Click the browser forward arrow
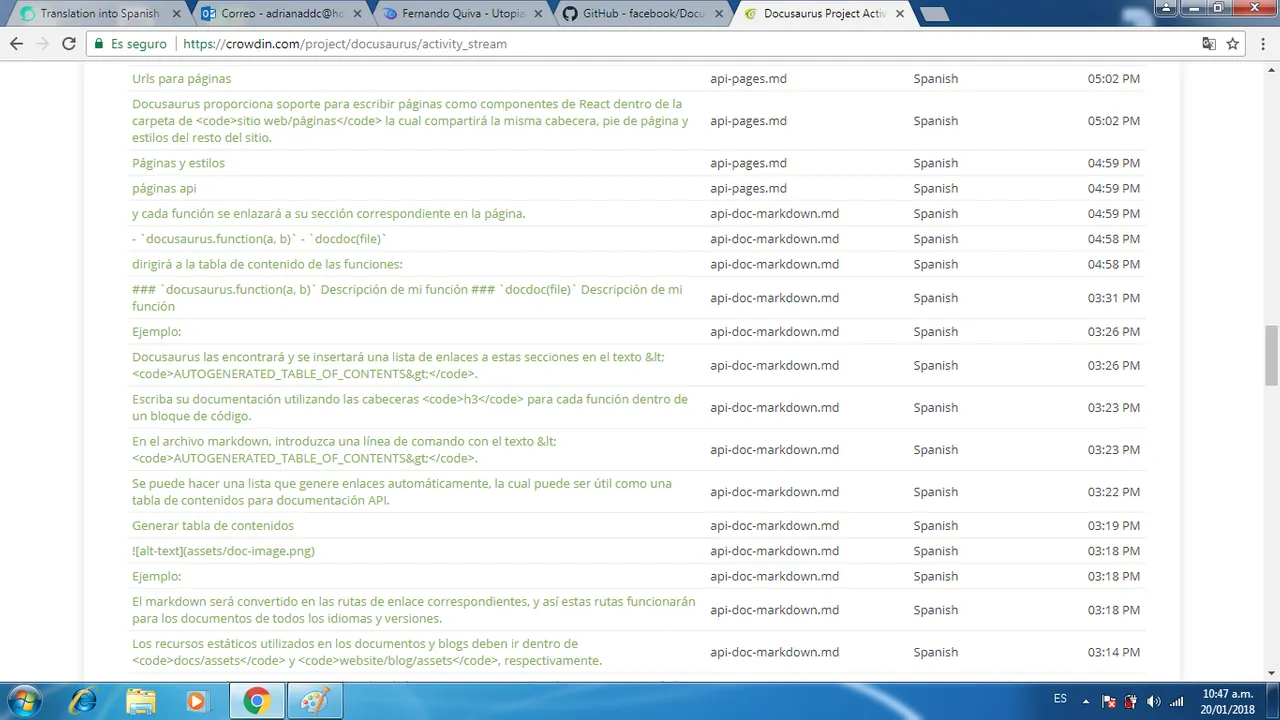The width and height of the screenshot is (1280, 720). coord(42,44)
